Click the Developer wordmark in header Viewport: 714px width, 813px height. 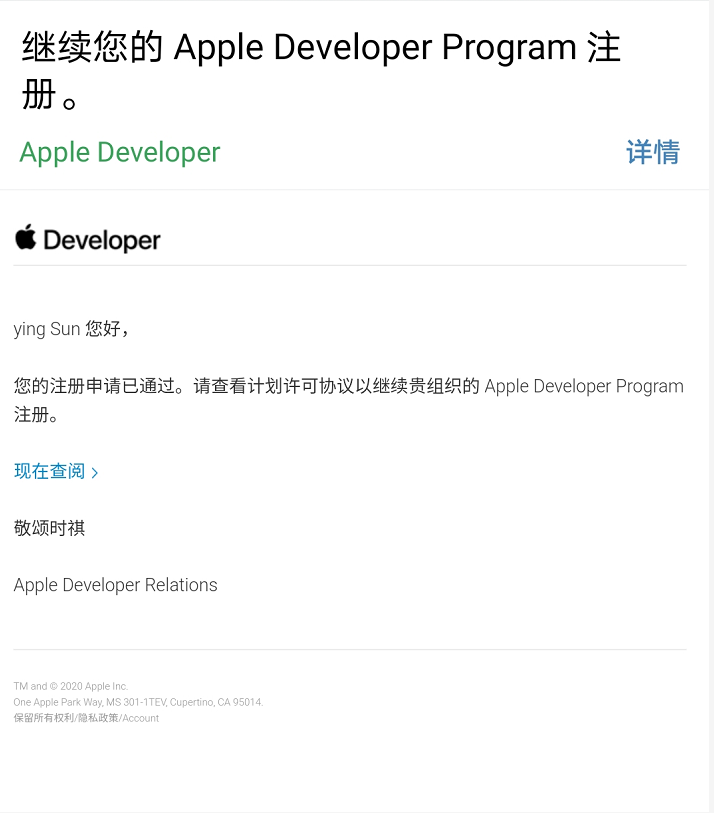point(102,241)
